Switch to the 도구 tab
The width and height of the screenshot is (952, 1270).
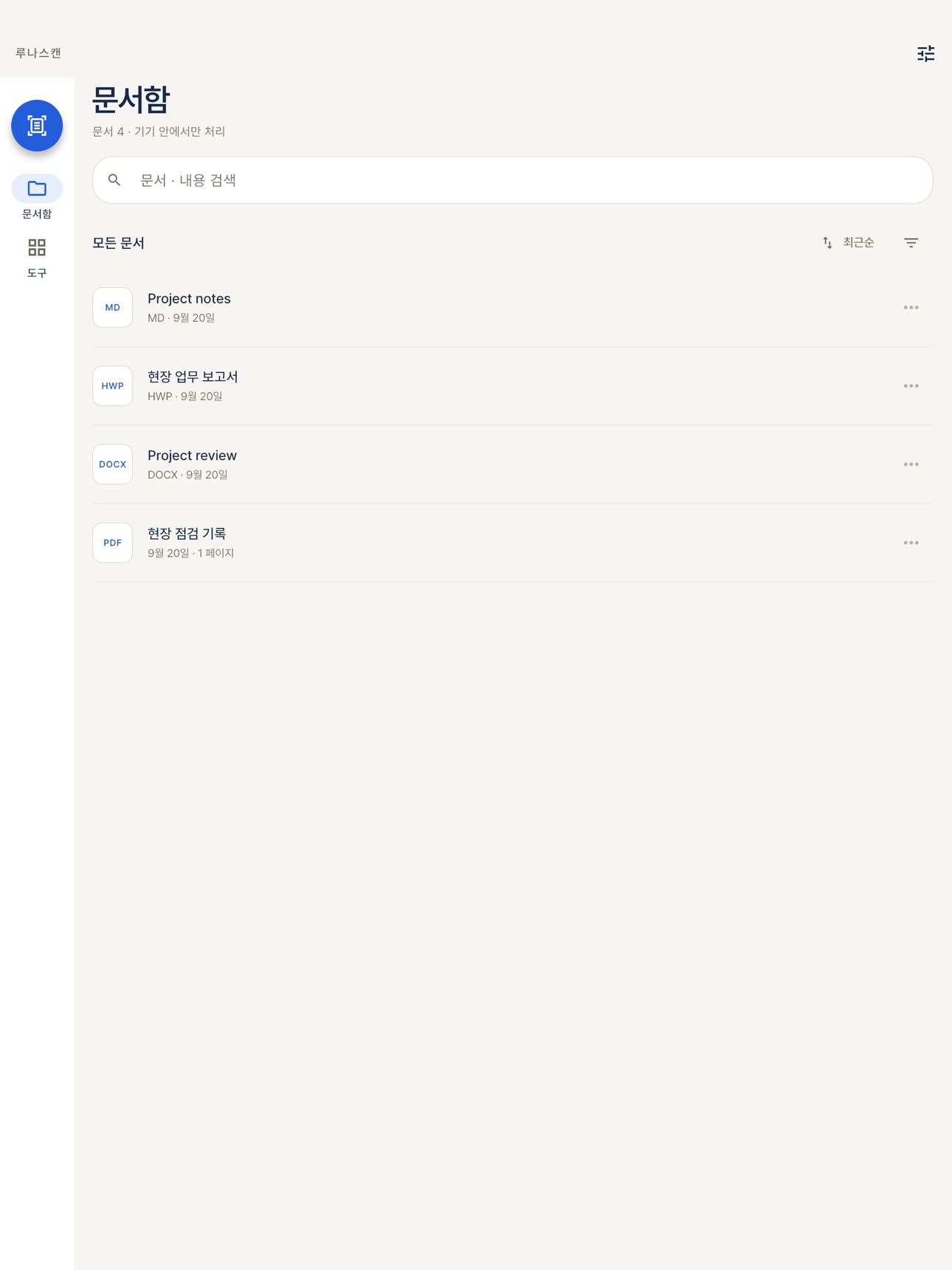tap(37, 257)
